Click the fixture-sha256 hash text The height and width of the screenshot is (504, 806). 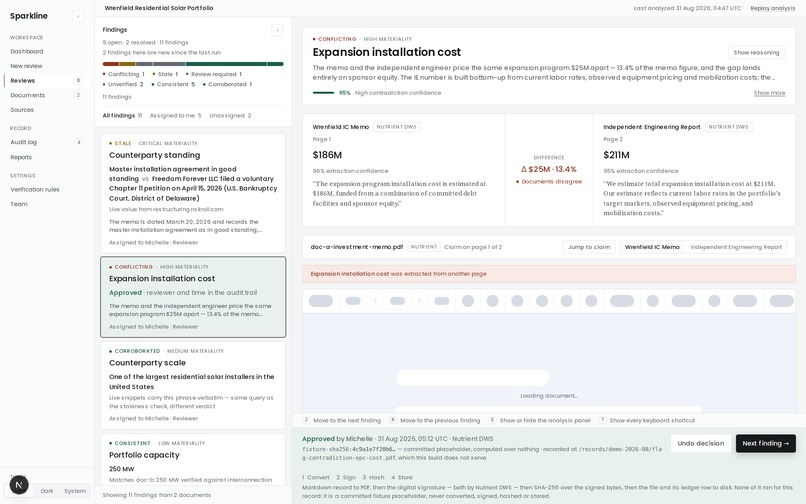(349, 449)
